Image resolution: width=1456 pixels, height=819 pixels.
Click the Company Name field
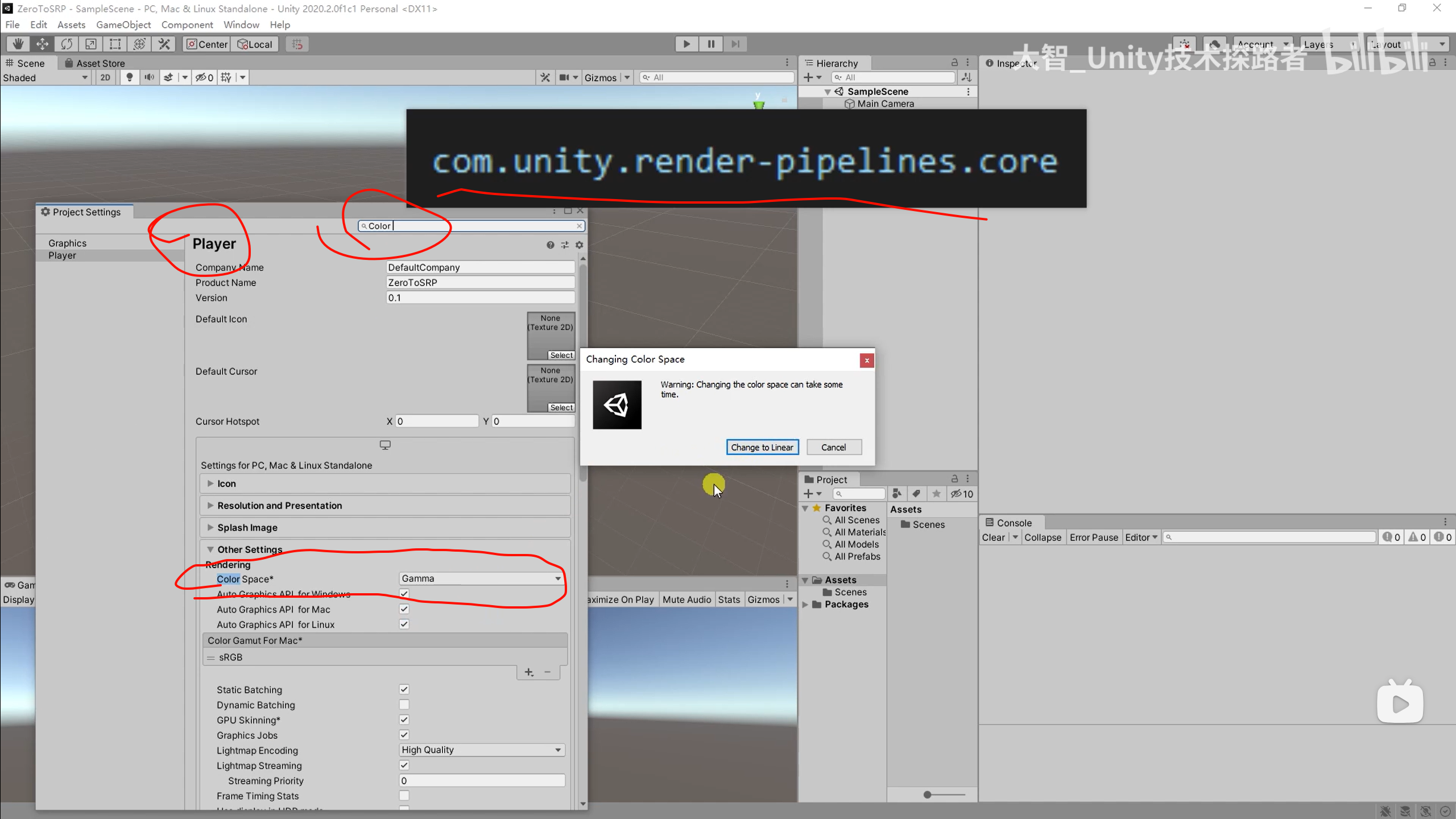point(480,267)
